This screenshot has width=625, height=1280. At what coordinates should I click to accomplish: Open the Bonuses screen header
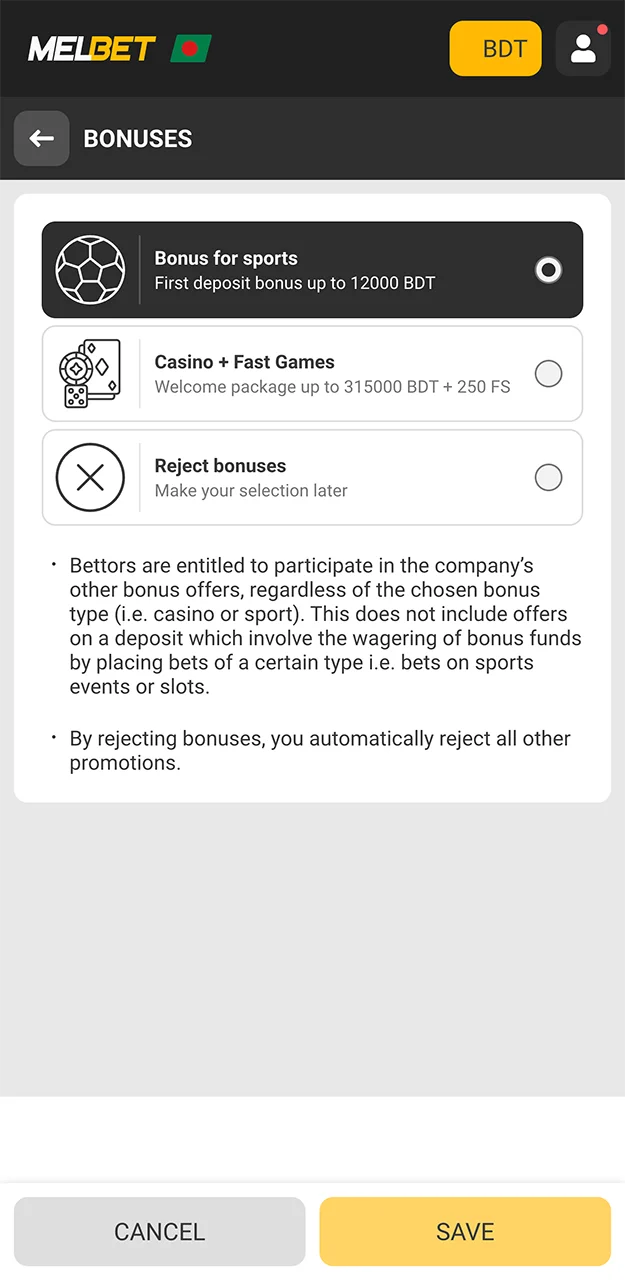pos(138,138)
